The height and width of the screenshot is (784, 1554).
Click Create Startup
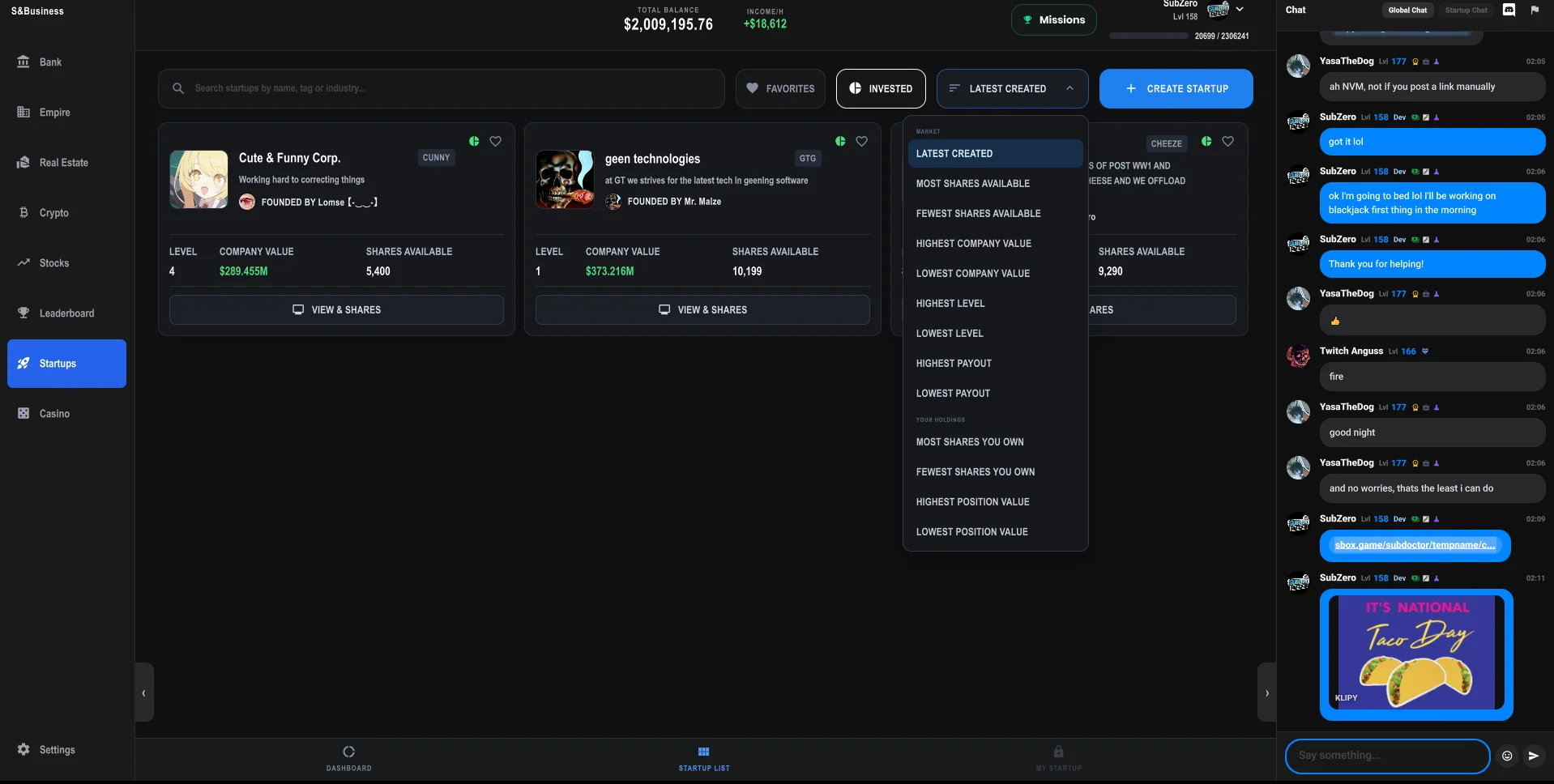(1176, 88)
